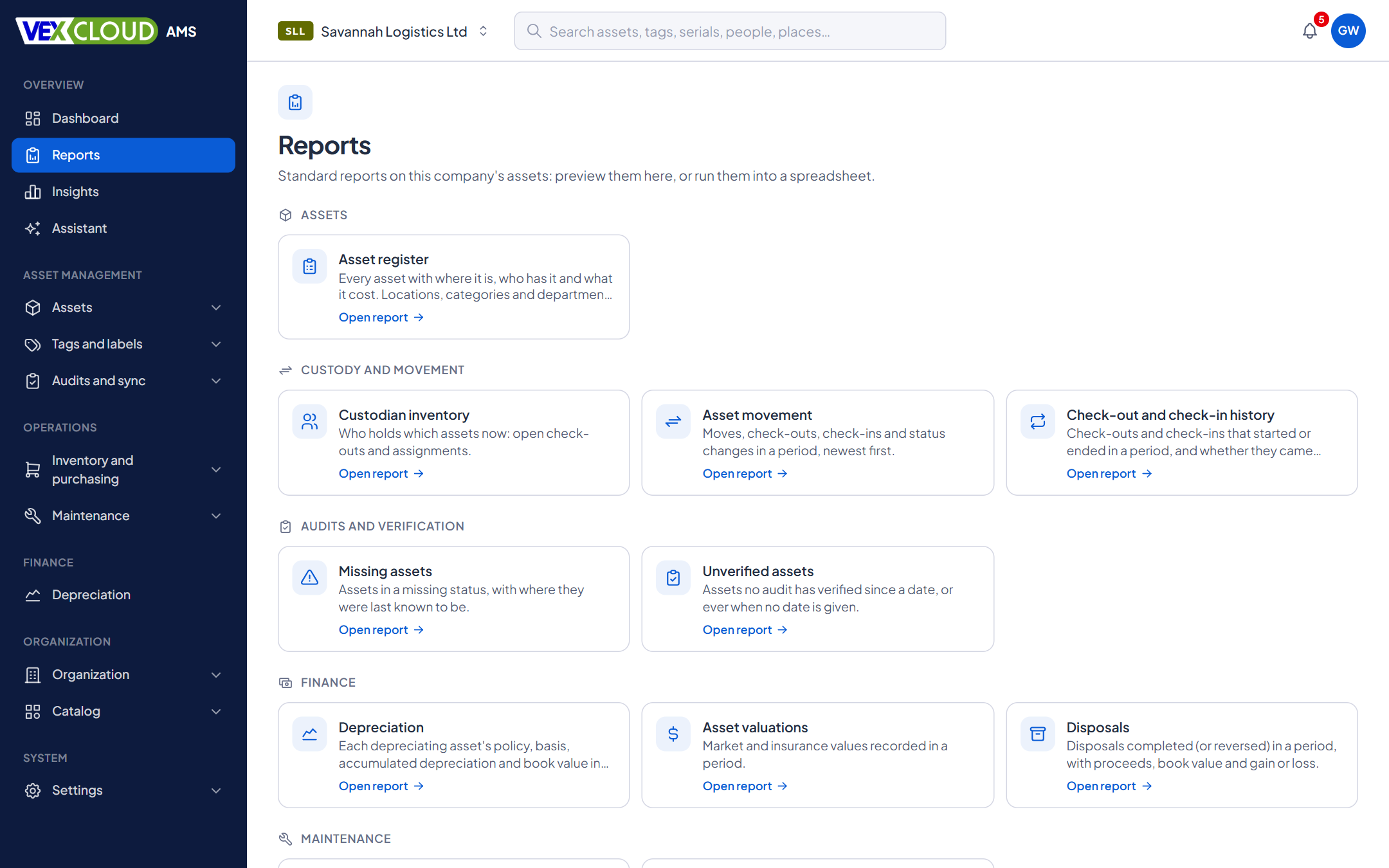Image resolution: width=1389 pixels, height=868 pixels.
Task: Open report for Check-out and check-in history
Action: click(1109, 473)
